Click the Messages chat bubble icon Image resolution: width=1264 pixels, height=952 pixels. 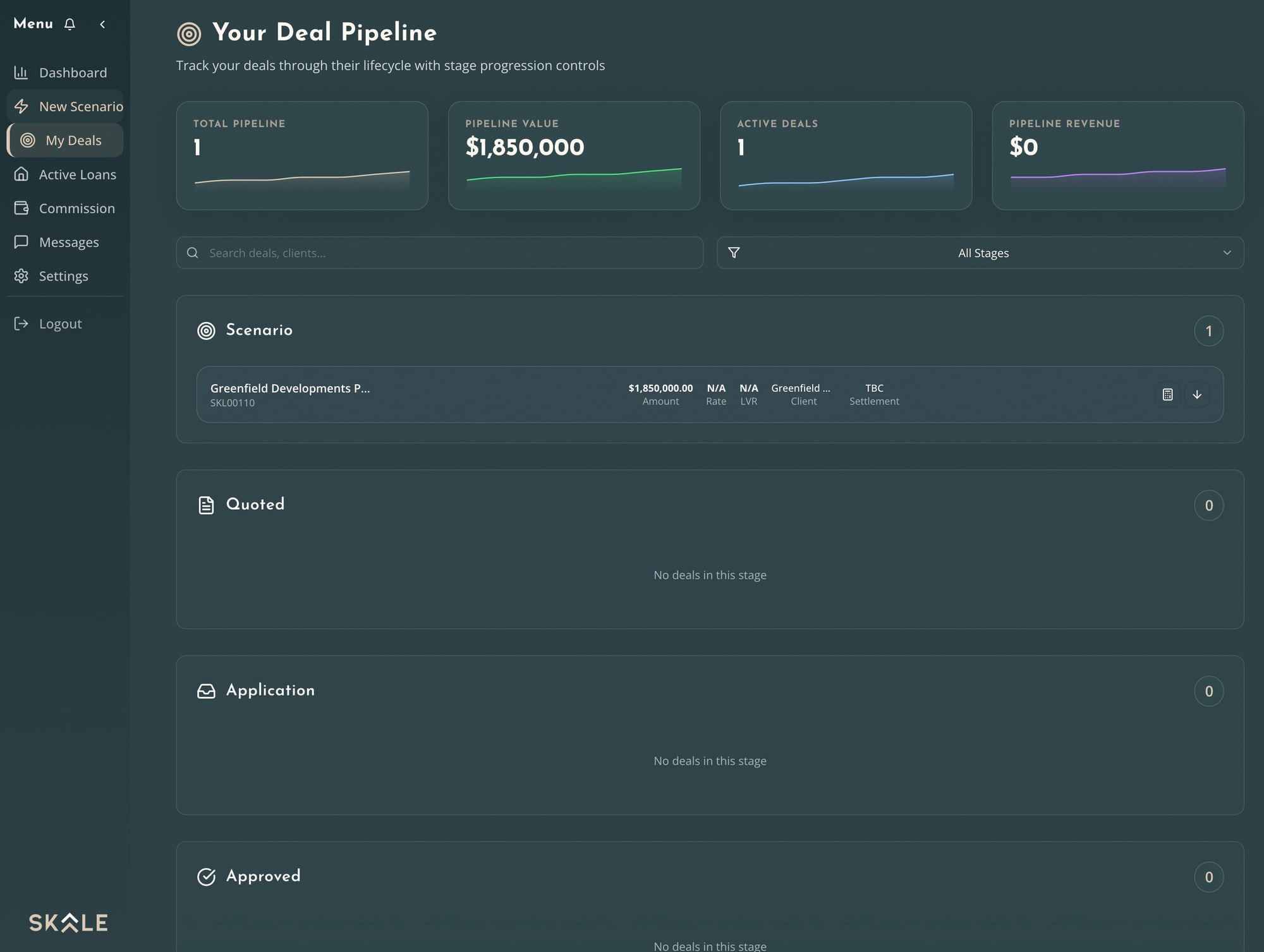point(21,242)
